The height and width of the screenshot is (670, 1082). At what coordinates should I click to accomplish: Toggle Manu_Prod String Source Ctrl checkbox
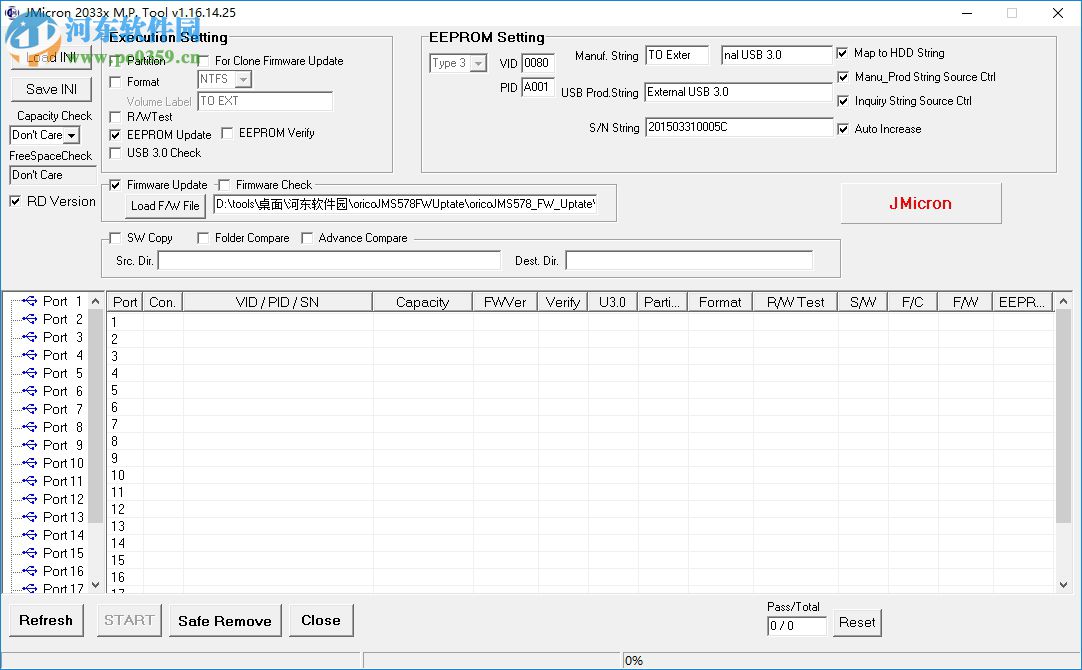point(843,77)
